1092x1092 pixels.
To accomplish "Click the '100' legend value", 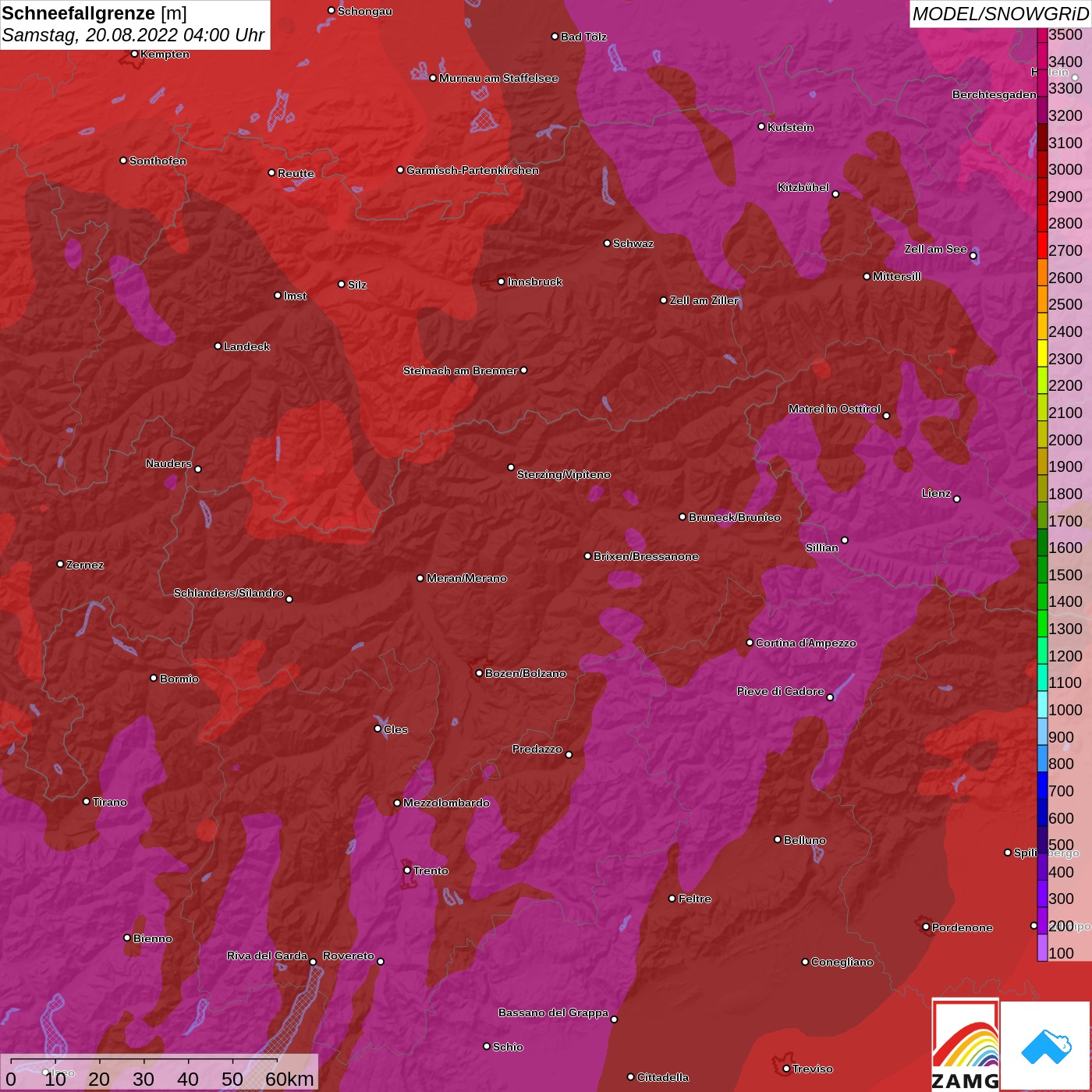I will click(x=1061, y=953).
